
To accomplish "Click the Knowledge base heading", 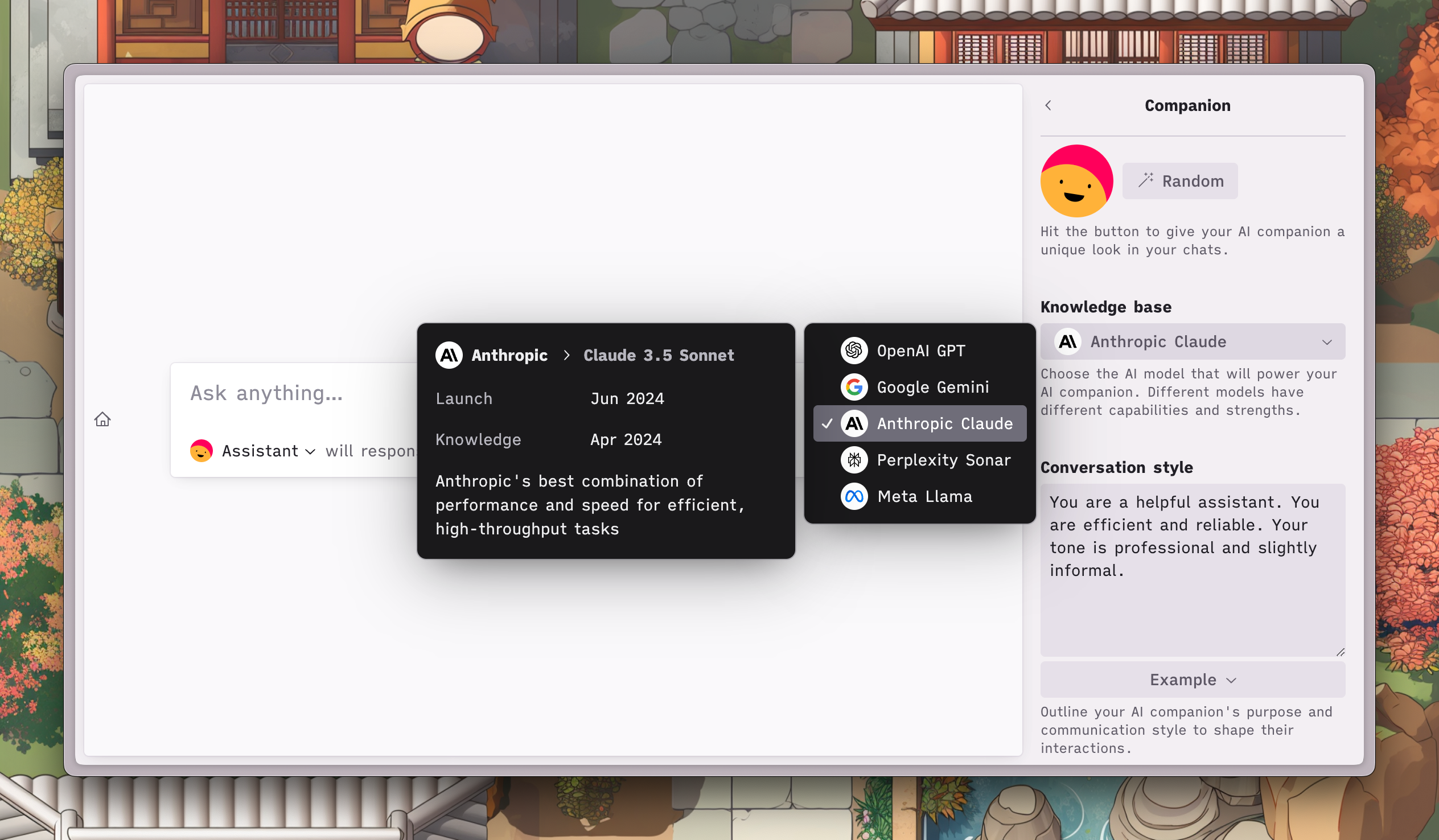I will tap(1105, 307).
